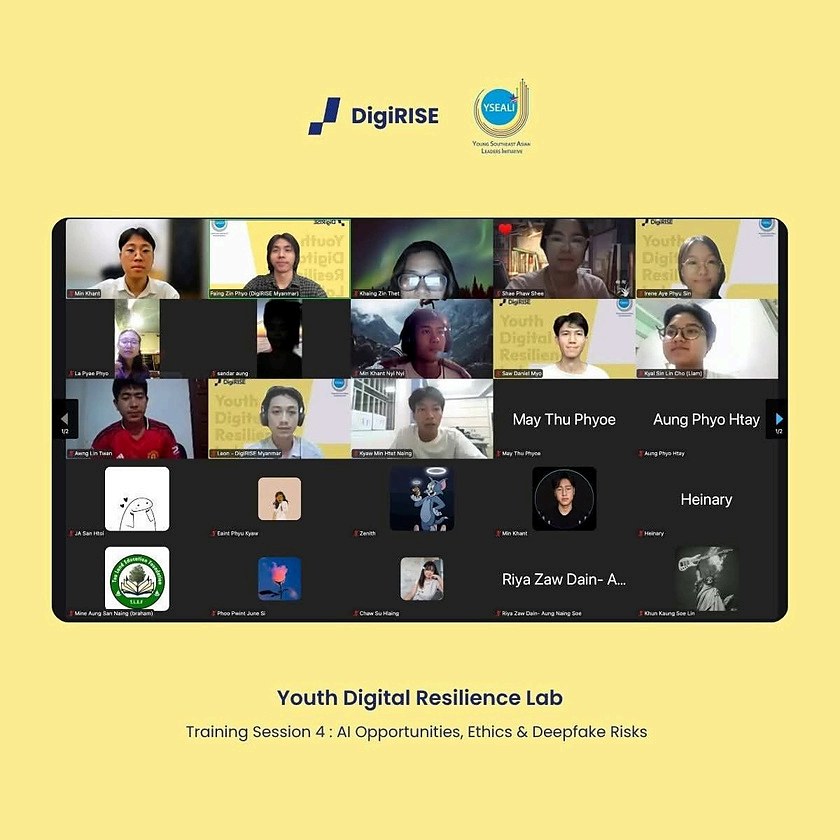Click muted mic icon beside small May Thu Phyoe label
The width and height of the screenshot is (840, 840).
tap(498, 453)
